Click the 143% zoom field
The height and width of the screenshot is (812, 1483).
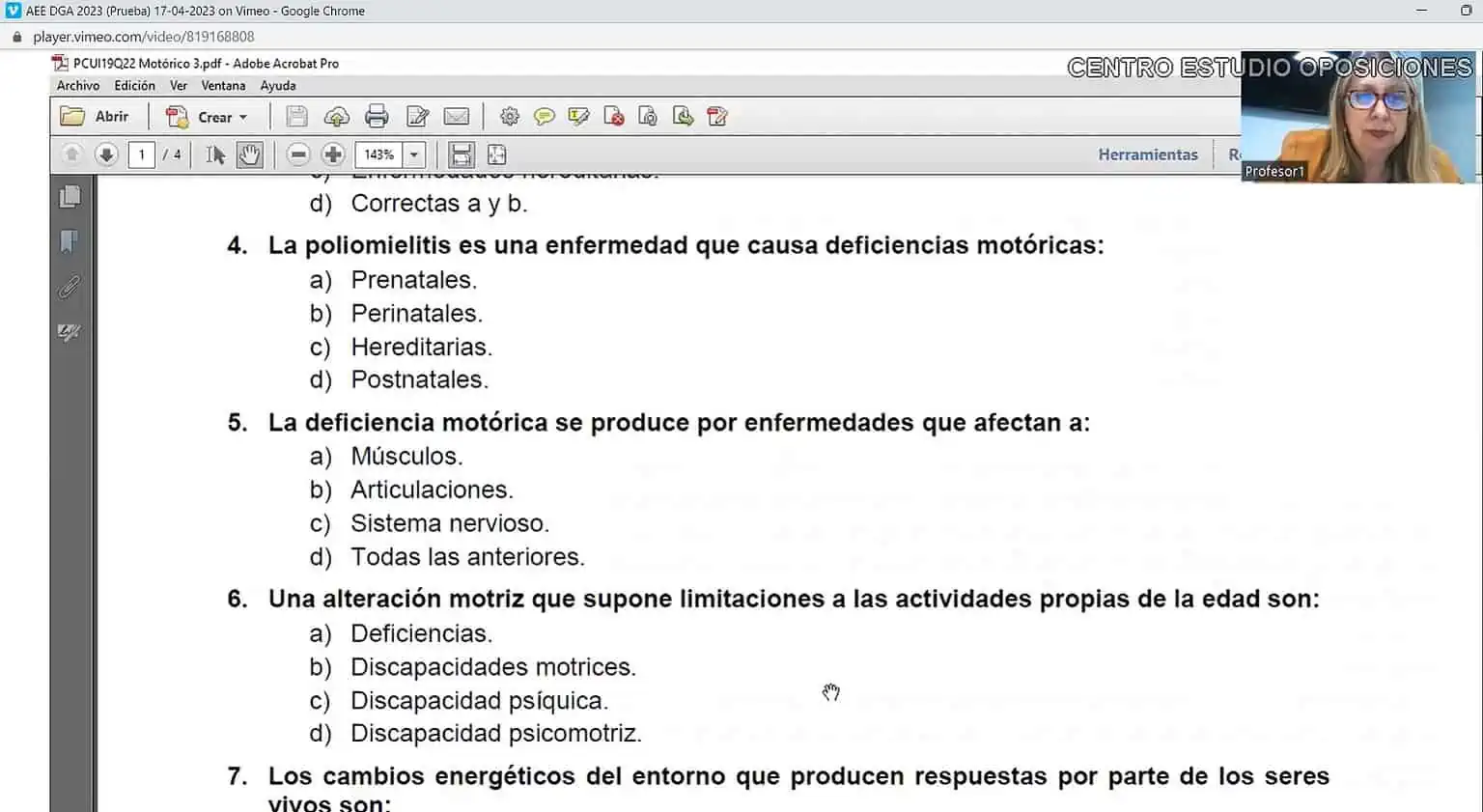tap(379, 154)
